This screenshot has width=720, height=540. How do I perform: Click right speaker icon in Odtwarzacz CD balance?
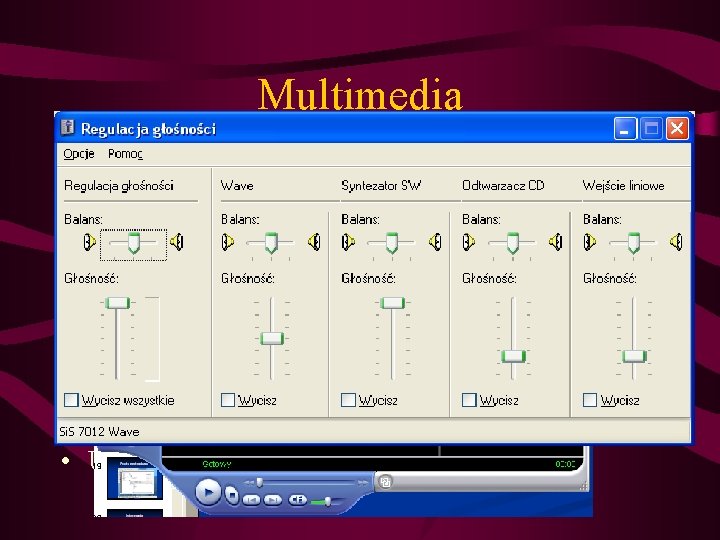[556, 242]
